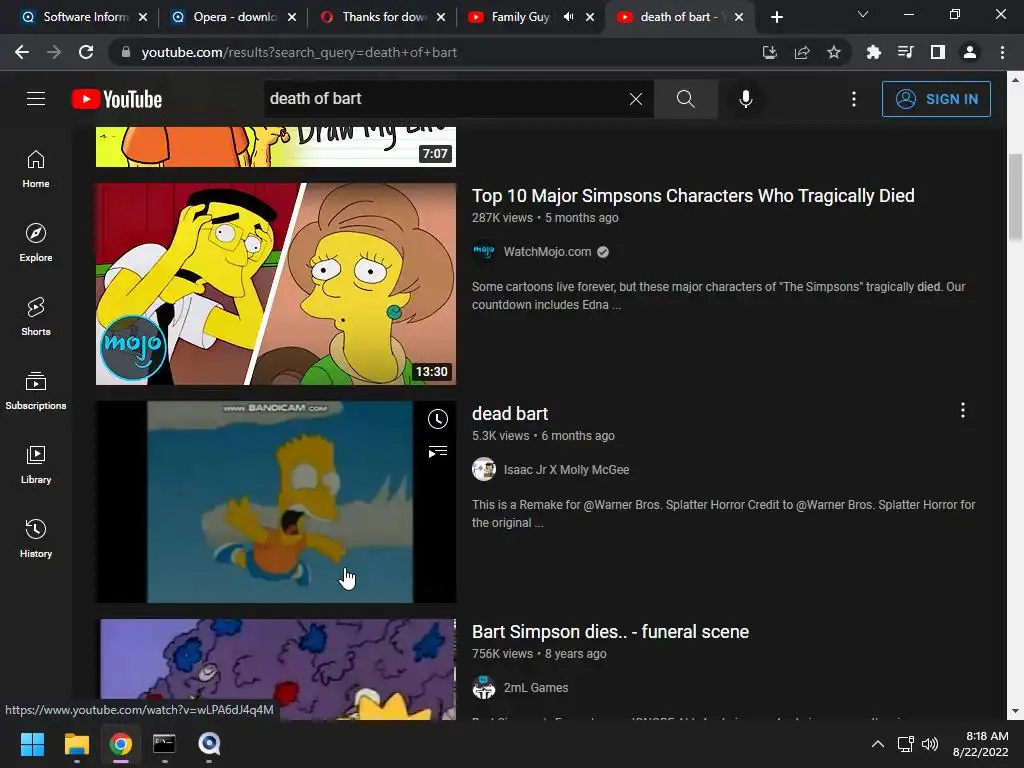The image size is (1024, 768).
Task: Open action menu for dead bart video
Action: pos(963,410)
